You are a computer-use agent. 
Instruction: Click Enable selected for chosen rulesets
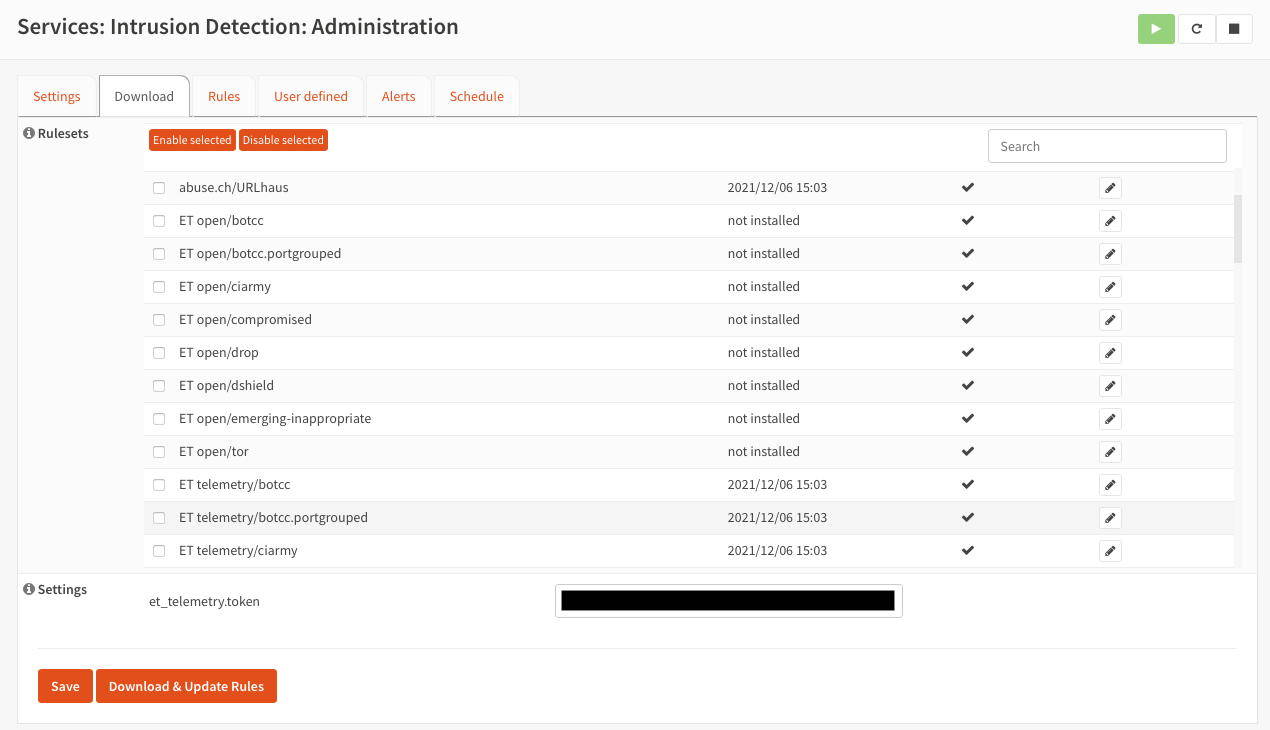(x=192, y=140)
